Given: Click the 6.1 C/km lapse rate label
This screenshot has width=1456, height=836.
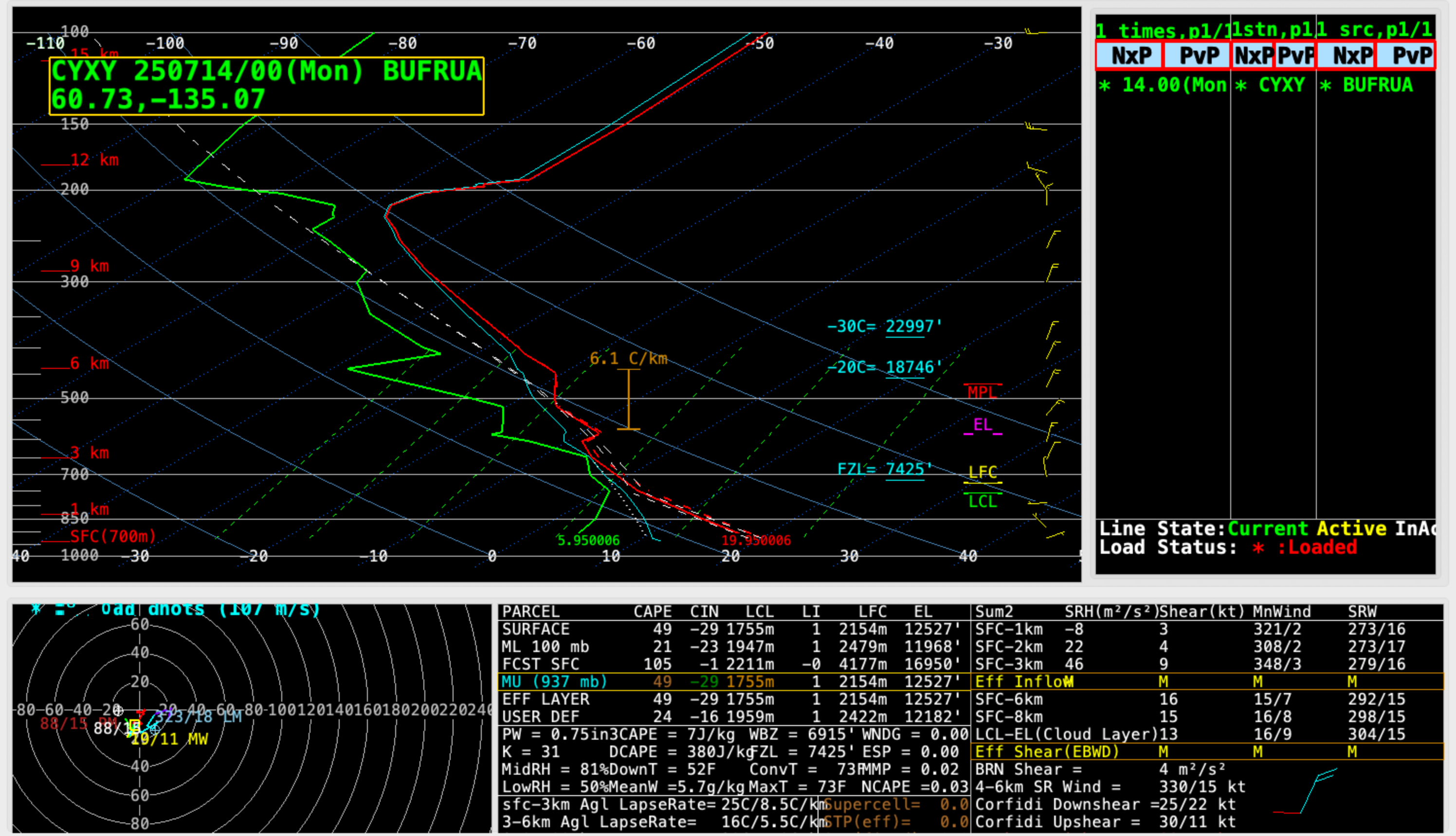Looking at the screenshot, I should 629,359.
